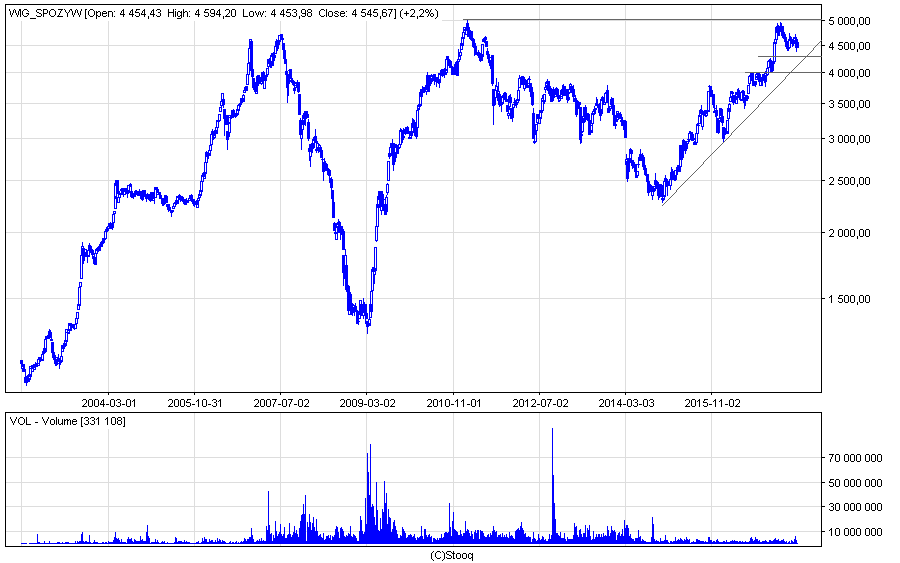
Task: Click the 2010-11-01 date label
Action: click(453, 403)
